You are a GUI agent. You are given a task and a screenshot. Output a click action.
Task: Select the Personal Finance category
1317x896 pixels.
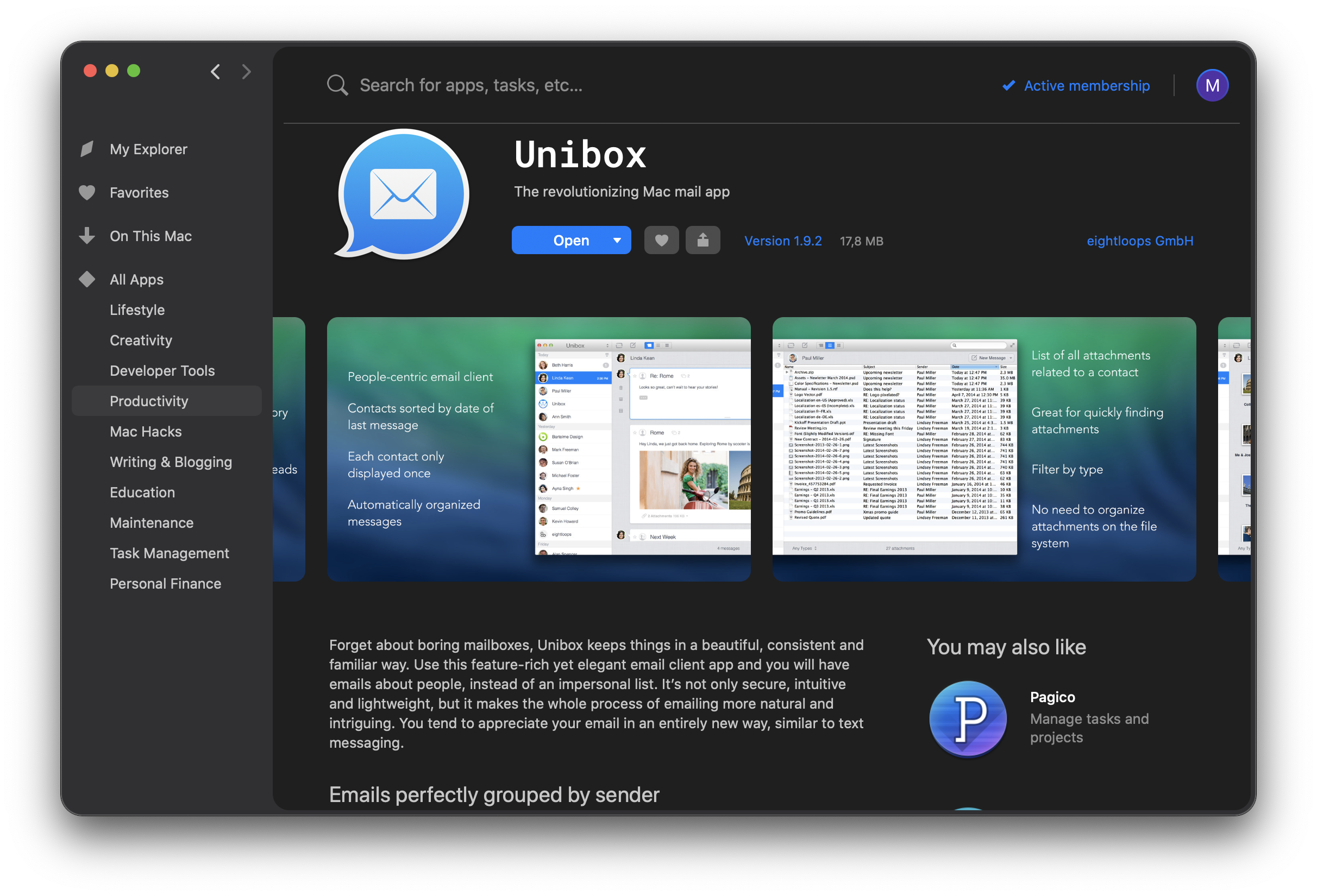166,584
